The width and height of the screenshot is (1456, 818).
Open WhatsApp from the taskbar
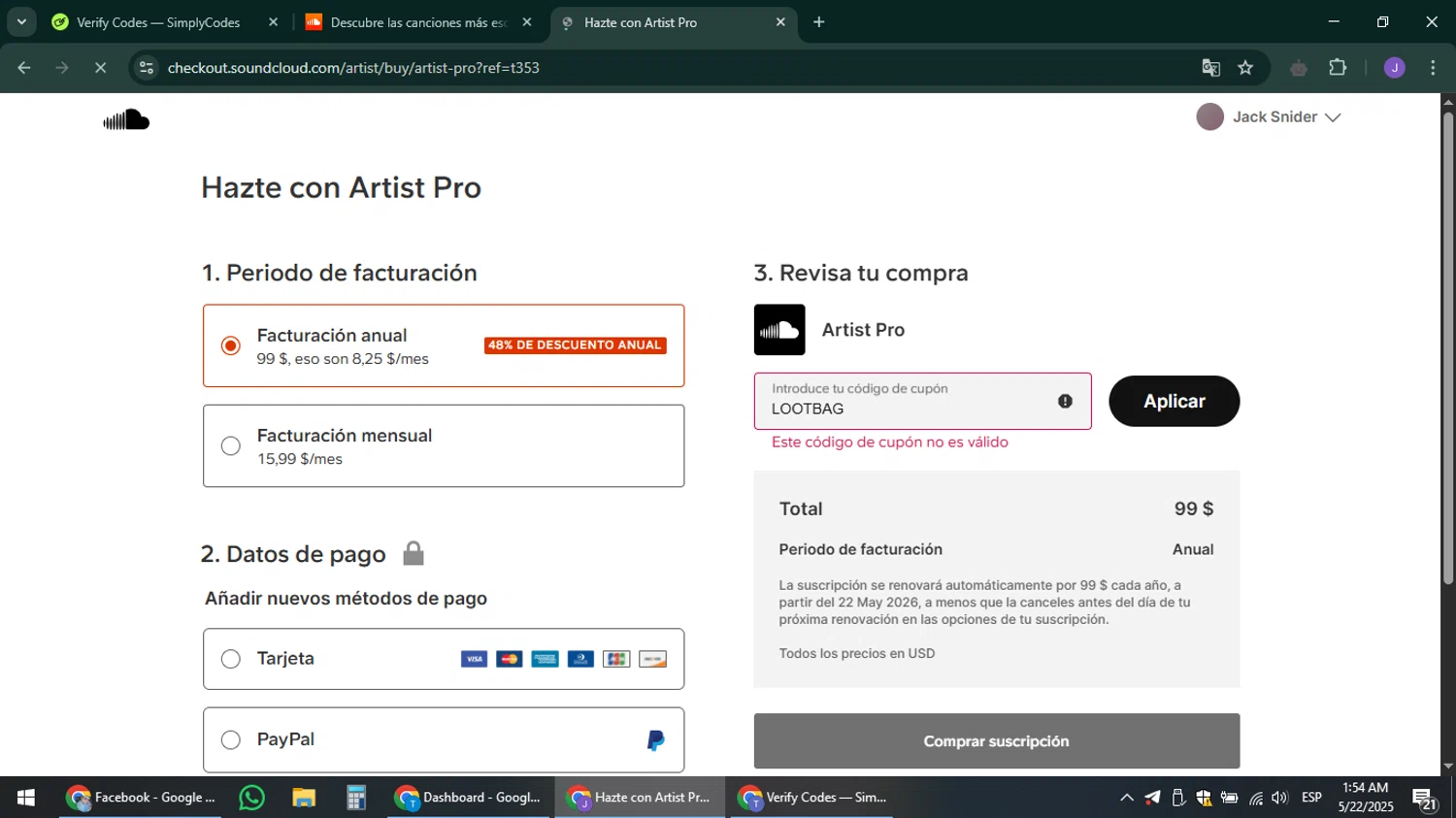click(252, 798)
